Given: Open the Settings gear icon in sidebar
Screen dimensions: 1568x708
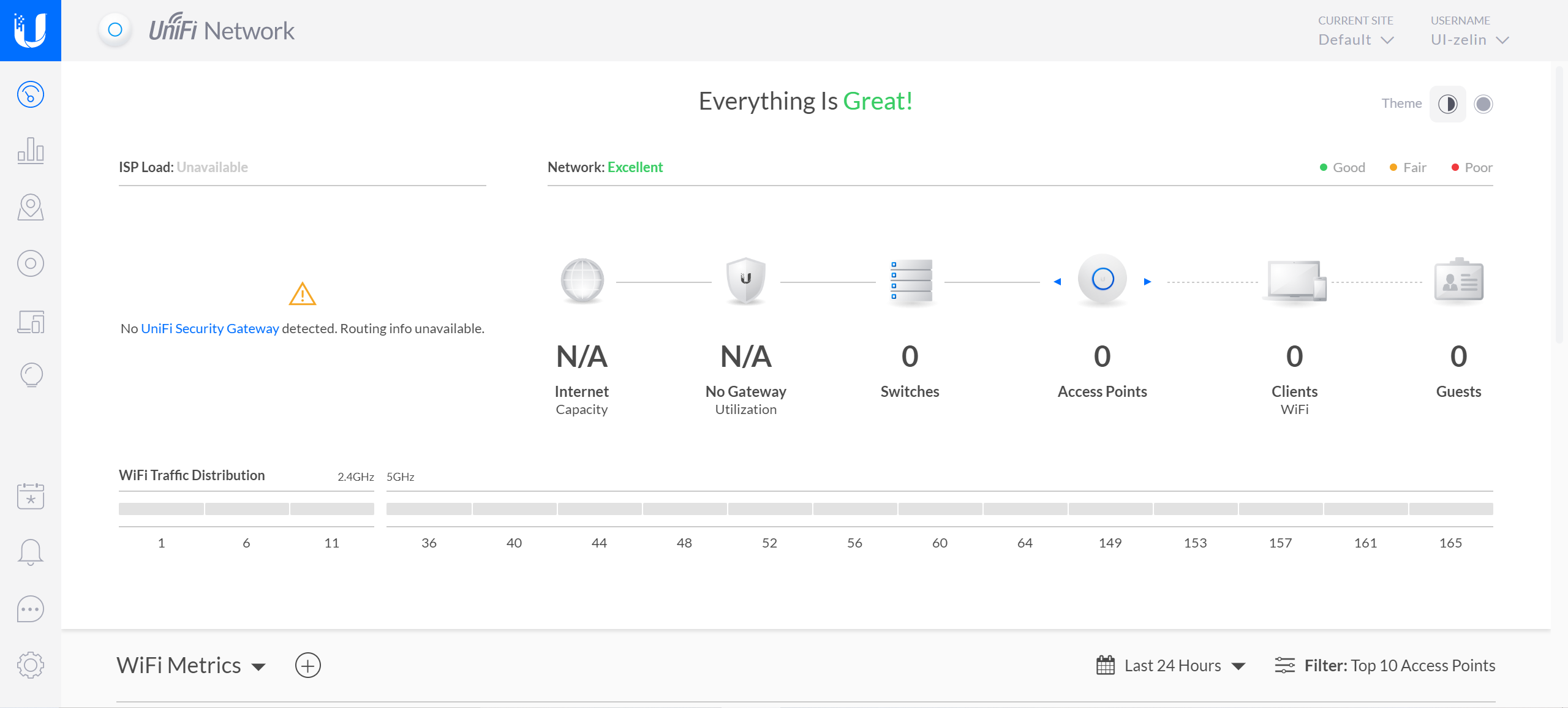Looking at the screenshot, I should [31, 665].
